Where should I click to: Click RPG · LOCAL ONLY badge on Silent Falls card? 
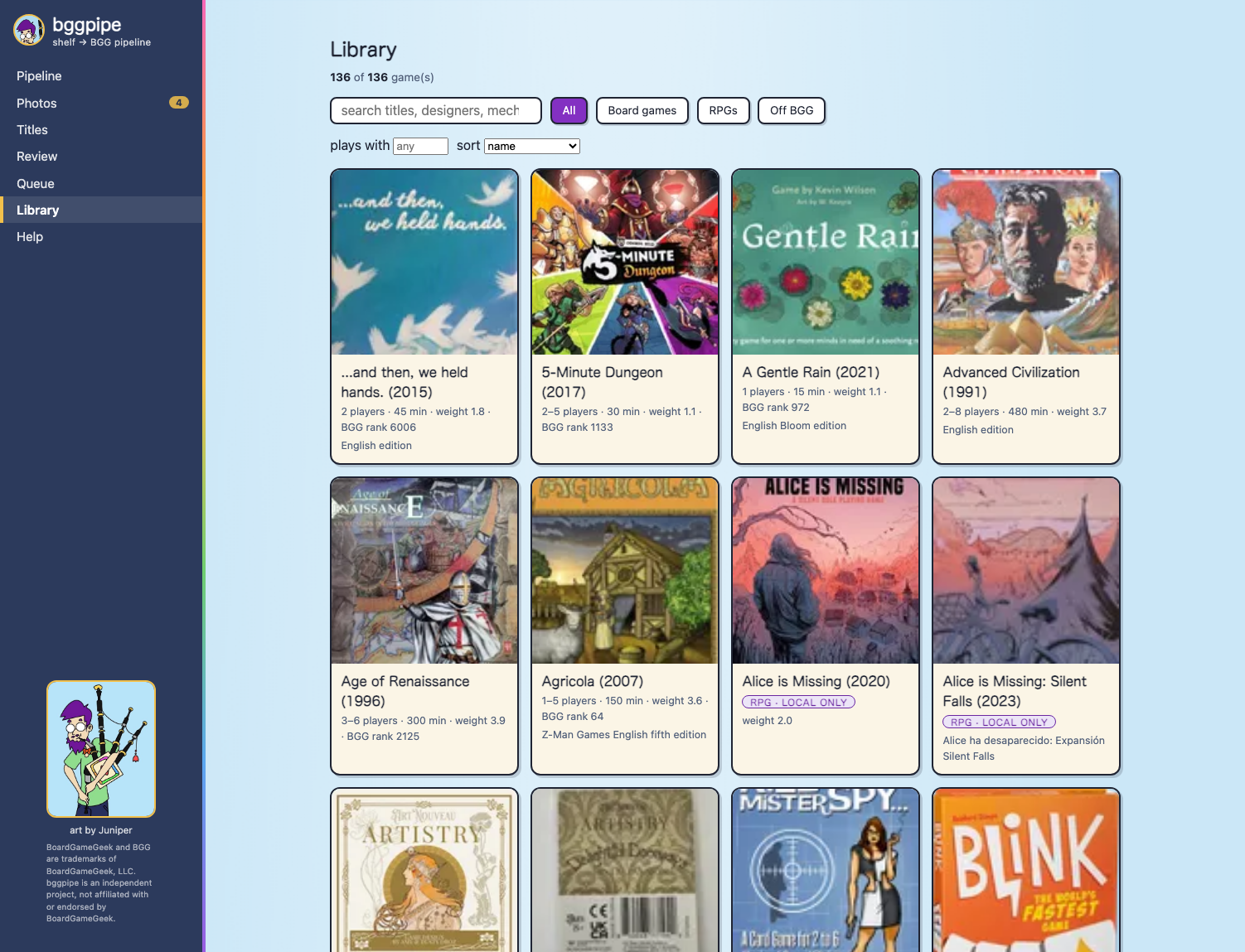click(999, 722)
